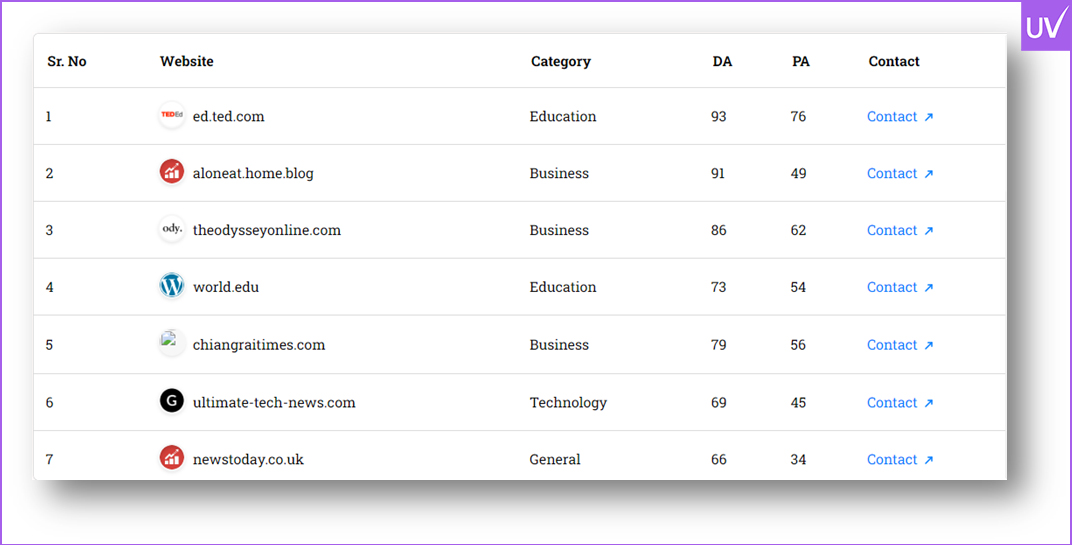The height and width of the screenshot is (545, 1072).
Task: Click the broken image icon beside chiangraitimes.com
Action: tap(172, 343)
